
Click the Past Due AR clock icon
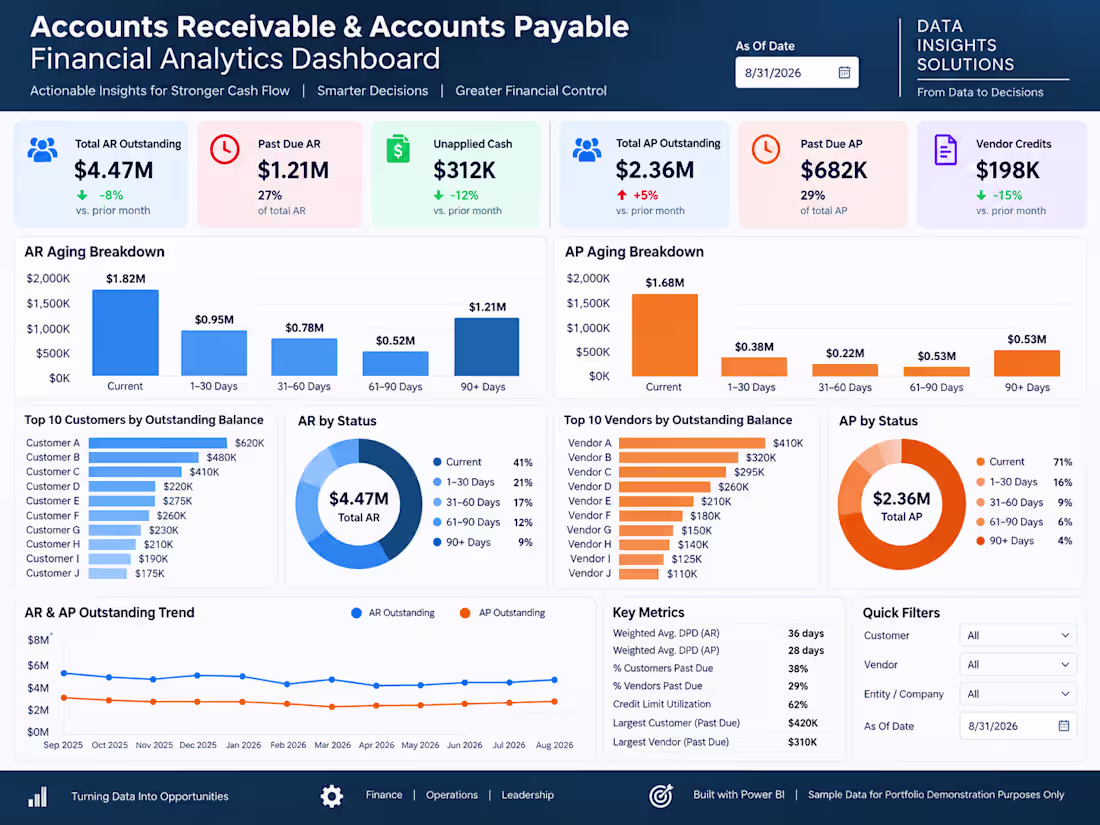[224, 149]
